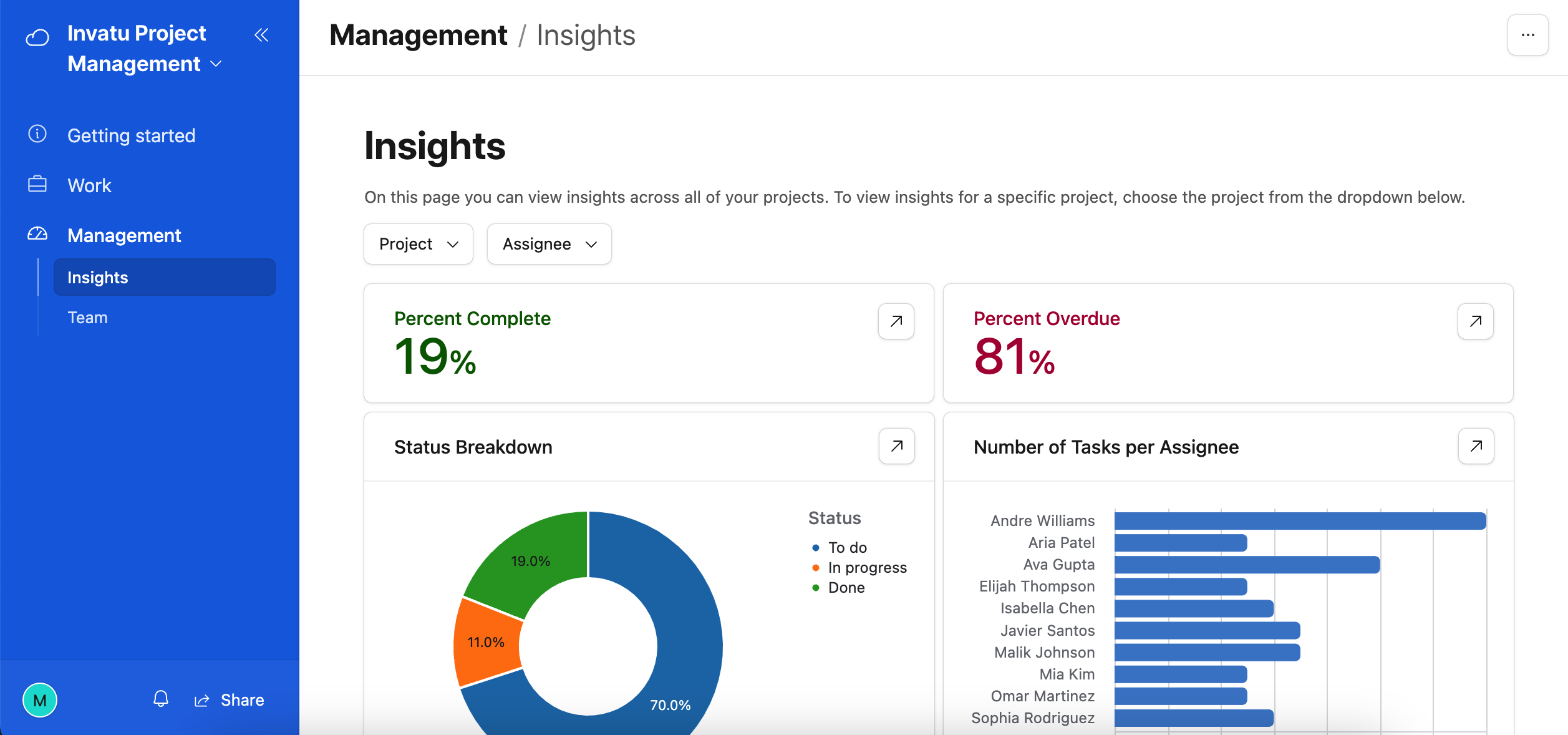The width and height of the screenshot is (1568, 735).
Task: Click the M user avatar
Action: (40, 700)
